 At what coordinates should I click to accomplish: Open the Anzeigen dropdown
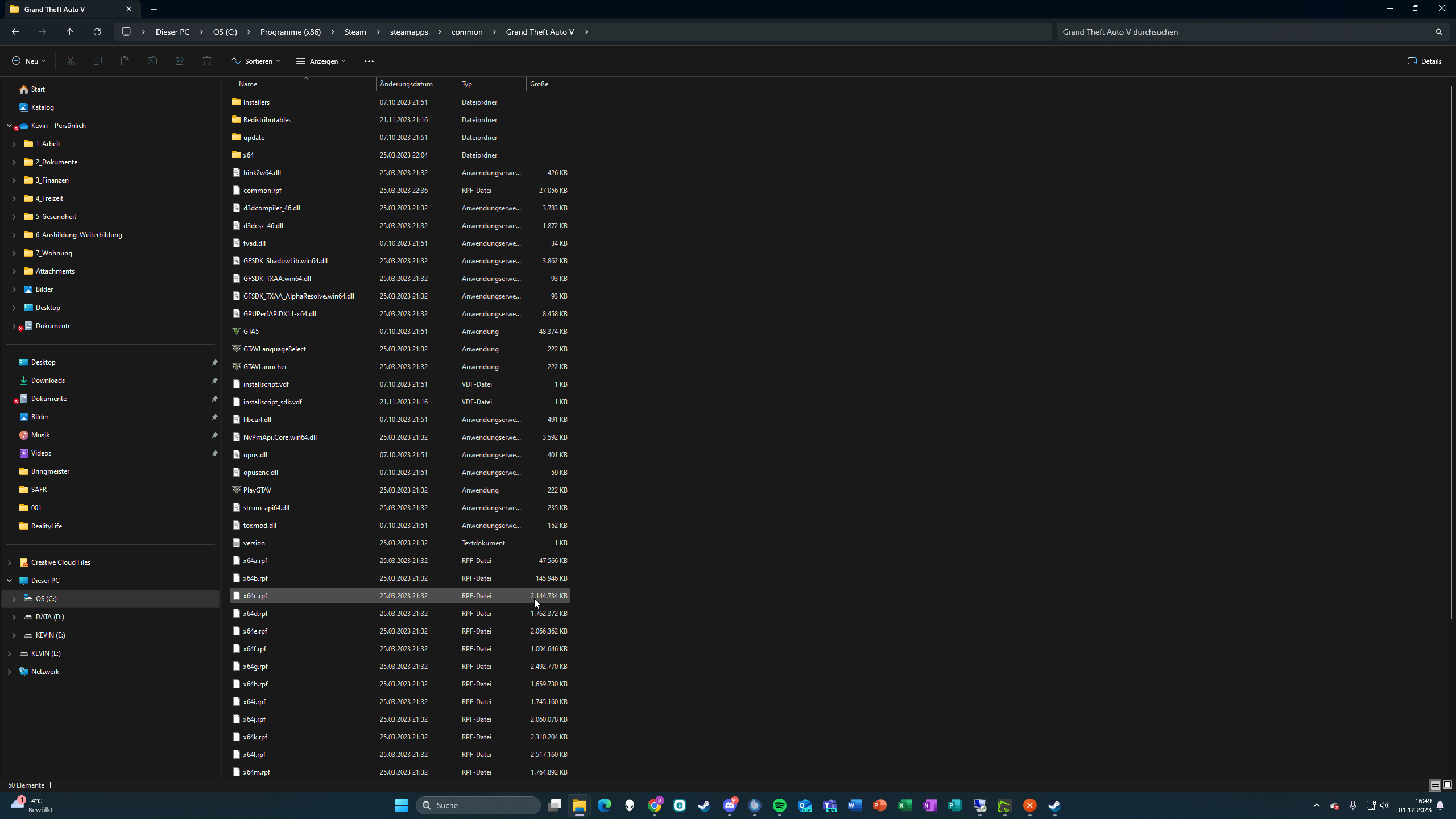point(320,61)
